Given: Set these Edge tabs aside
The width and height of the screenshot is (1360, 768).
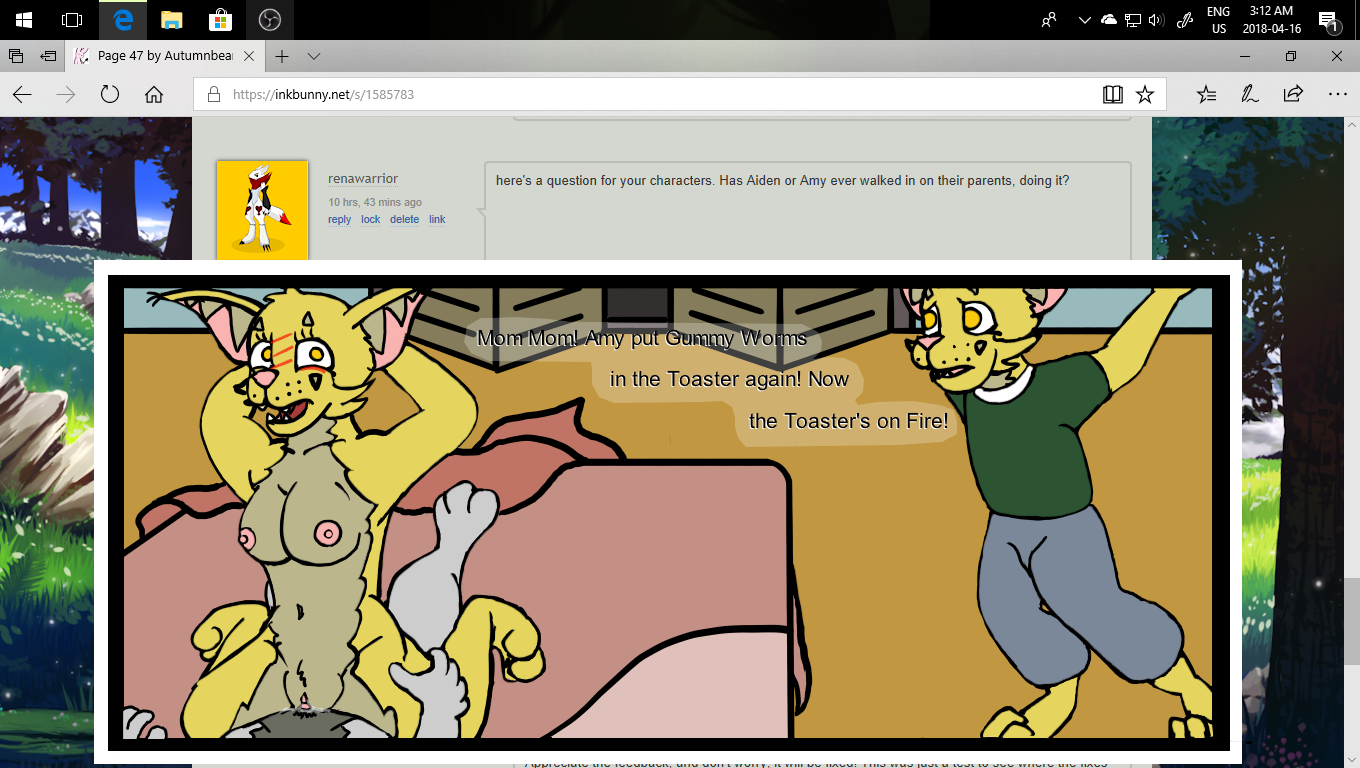Looking at the screenshot, I should 48,56.
